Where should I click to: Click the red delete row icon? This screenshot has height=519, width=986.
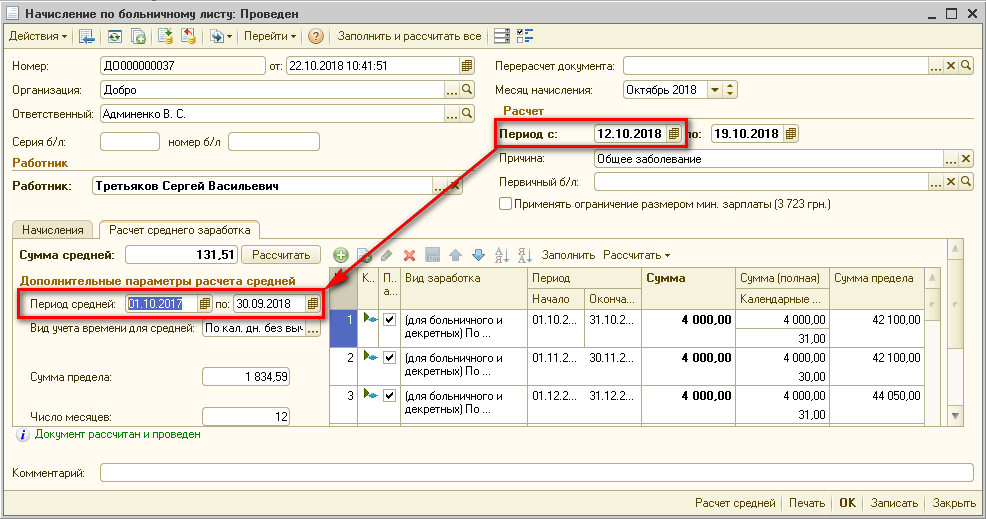tap(409, 255)
